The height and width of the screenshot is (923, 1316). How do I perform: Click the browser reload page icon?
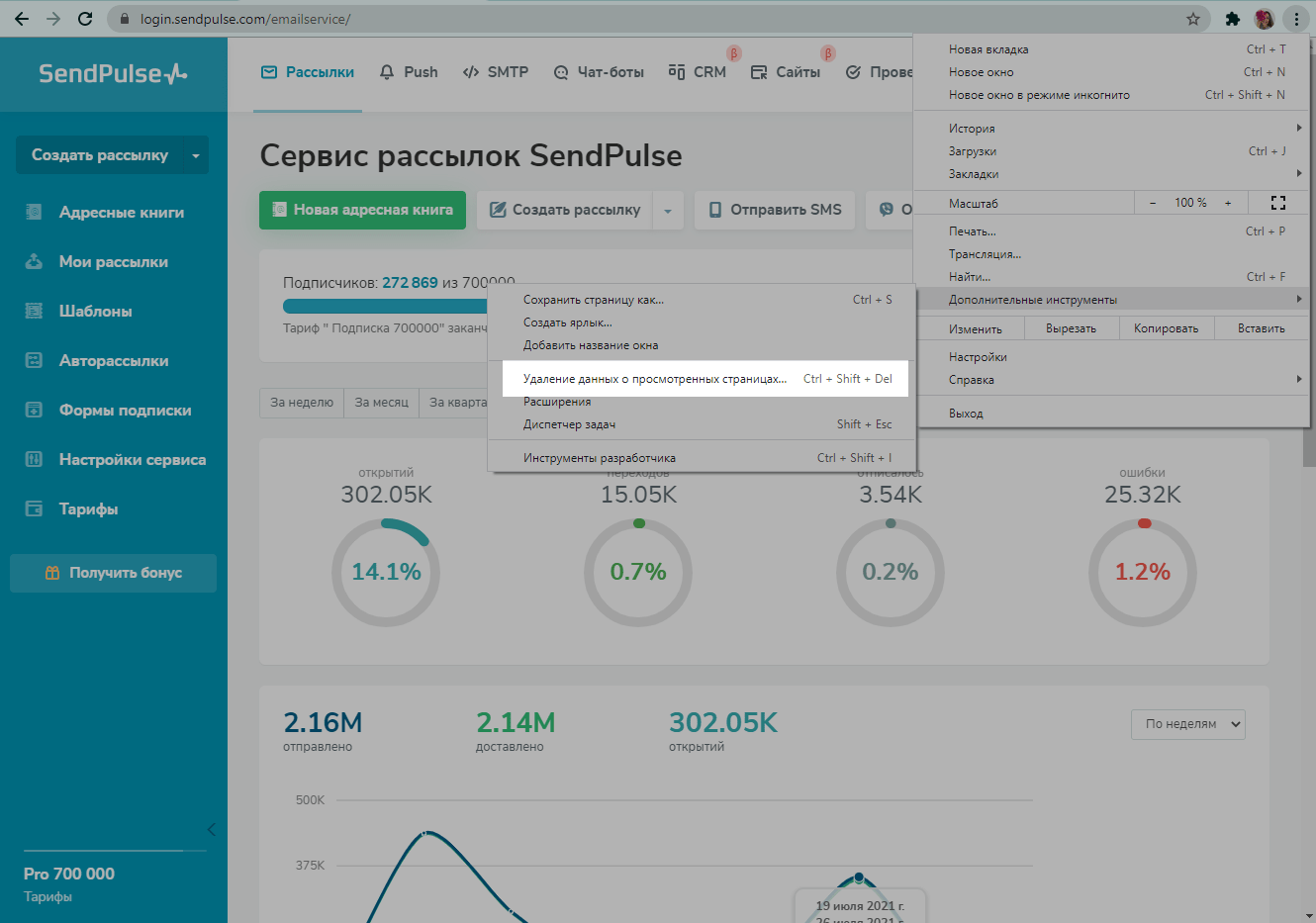pos(85,19)
